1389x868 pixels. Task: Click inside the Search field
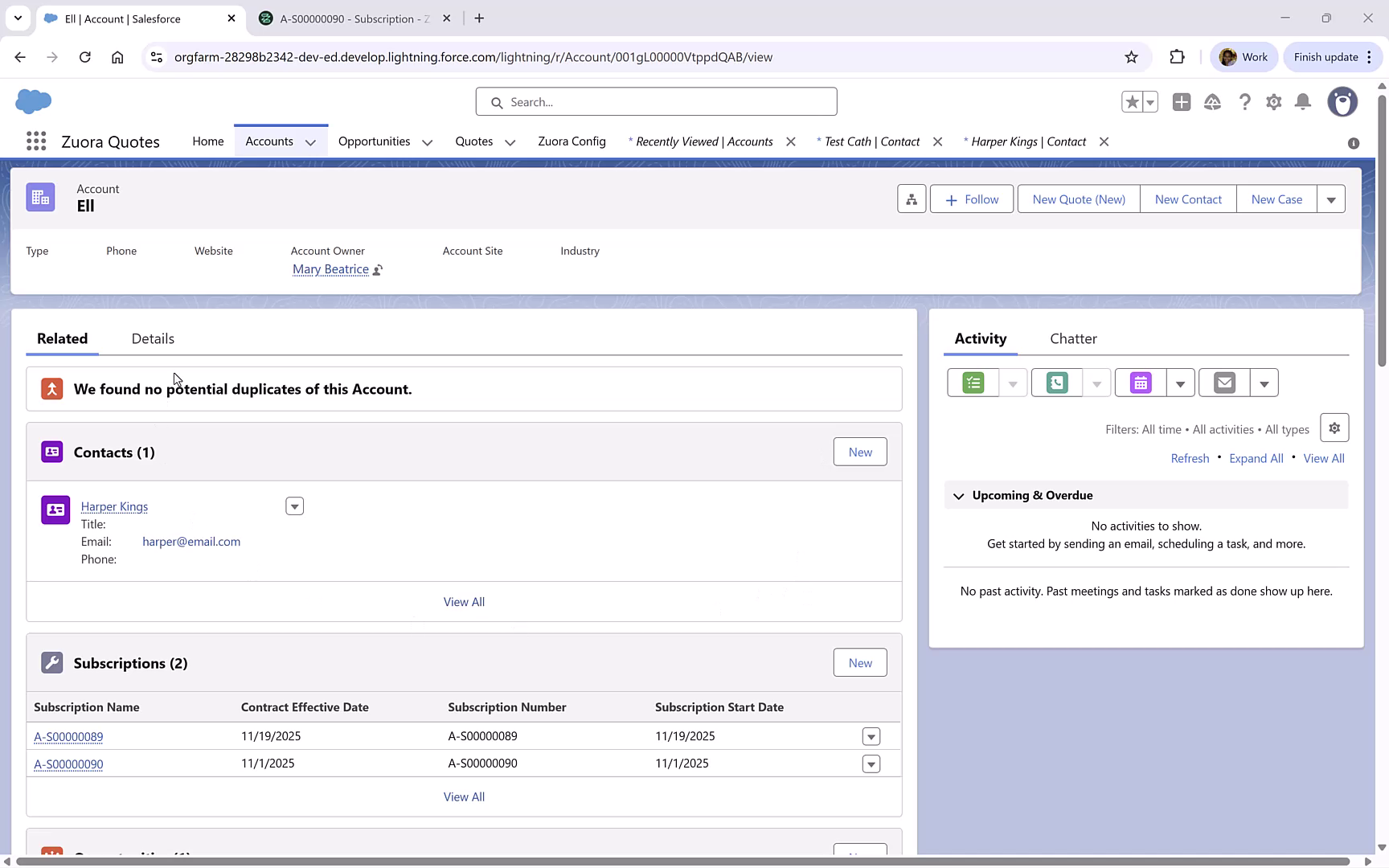click(656, 101)
